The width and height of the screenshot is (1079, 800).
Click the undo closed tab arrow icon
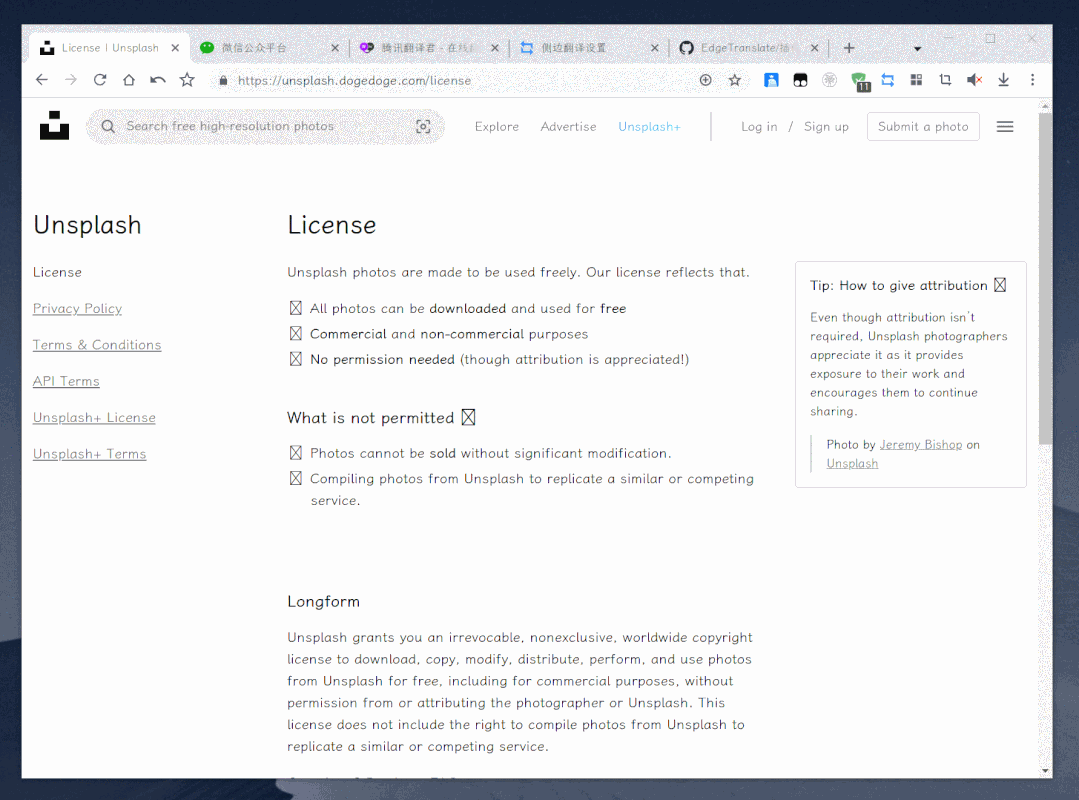(158, 80)
